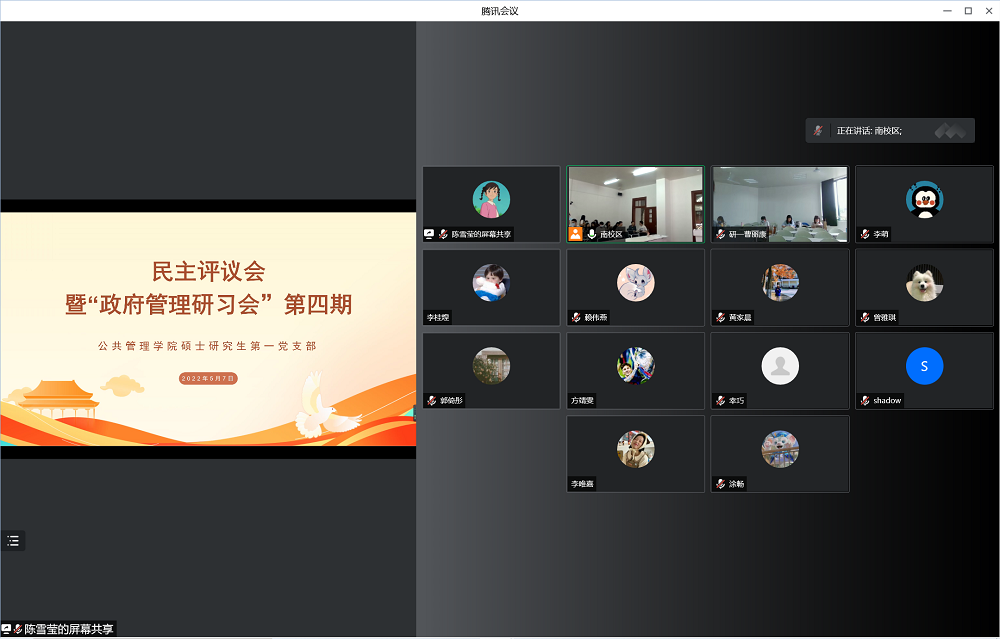Screen dimensions: 1000x639
Task: Click the muted mic icon beside shadow
Action: coord(865,401)
